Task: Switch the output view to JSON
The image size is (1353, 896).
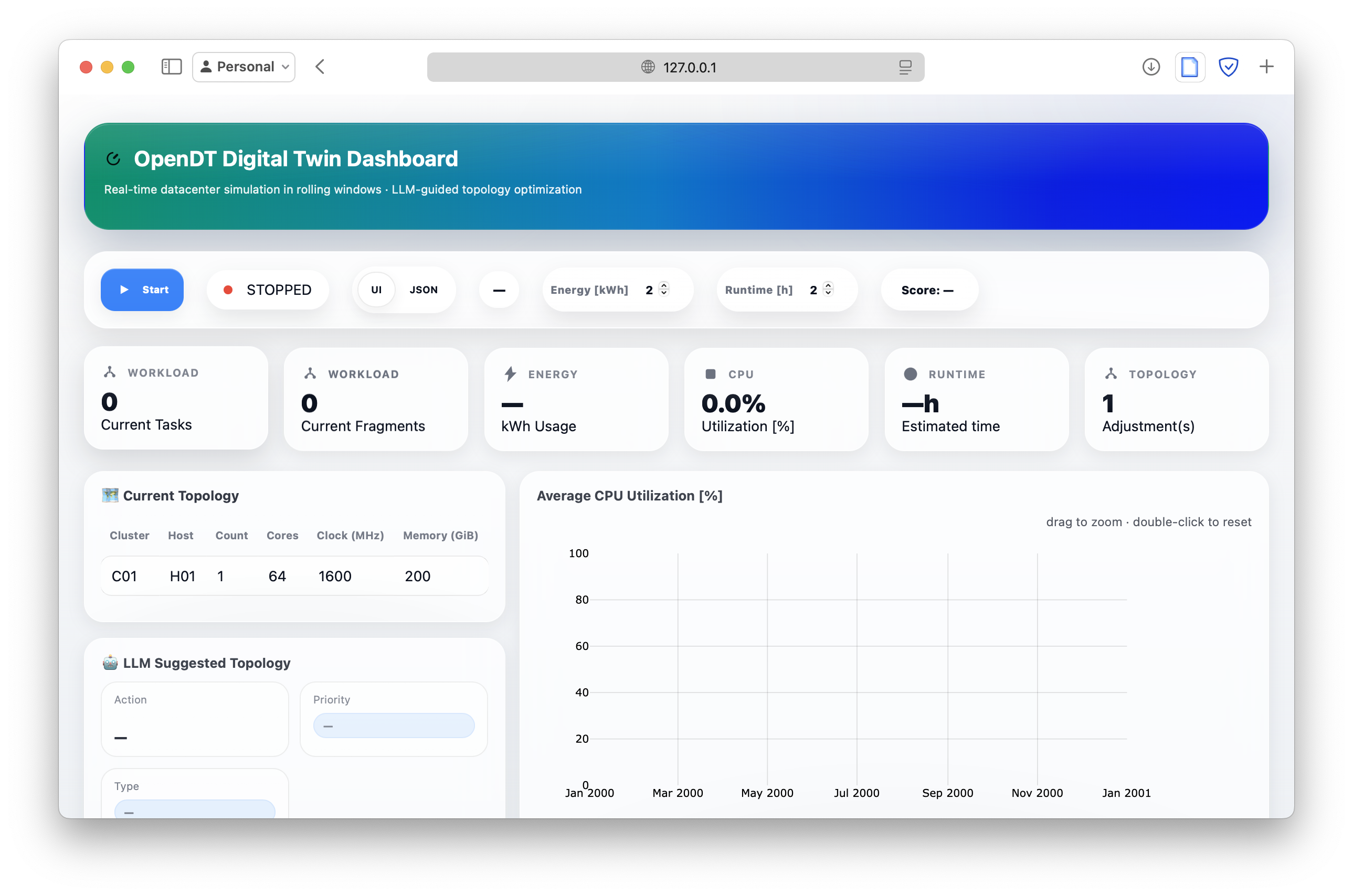Action: click(424, 290)
